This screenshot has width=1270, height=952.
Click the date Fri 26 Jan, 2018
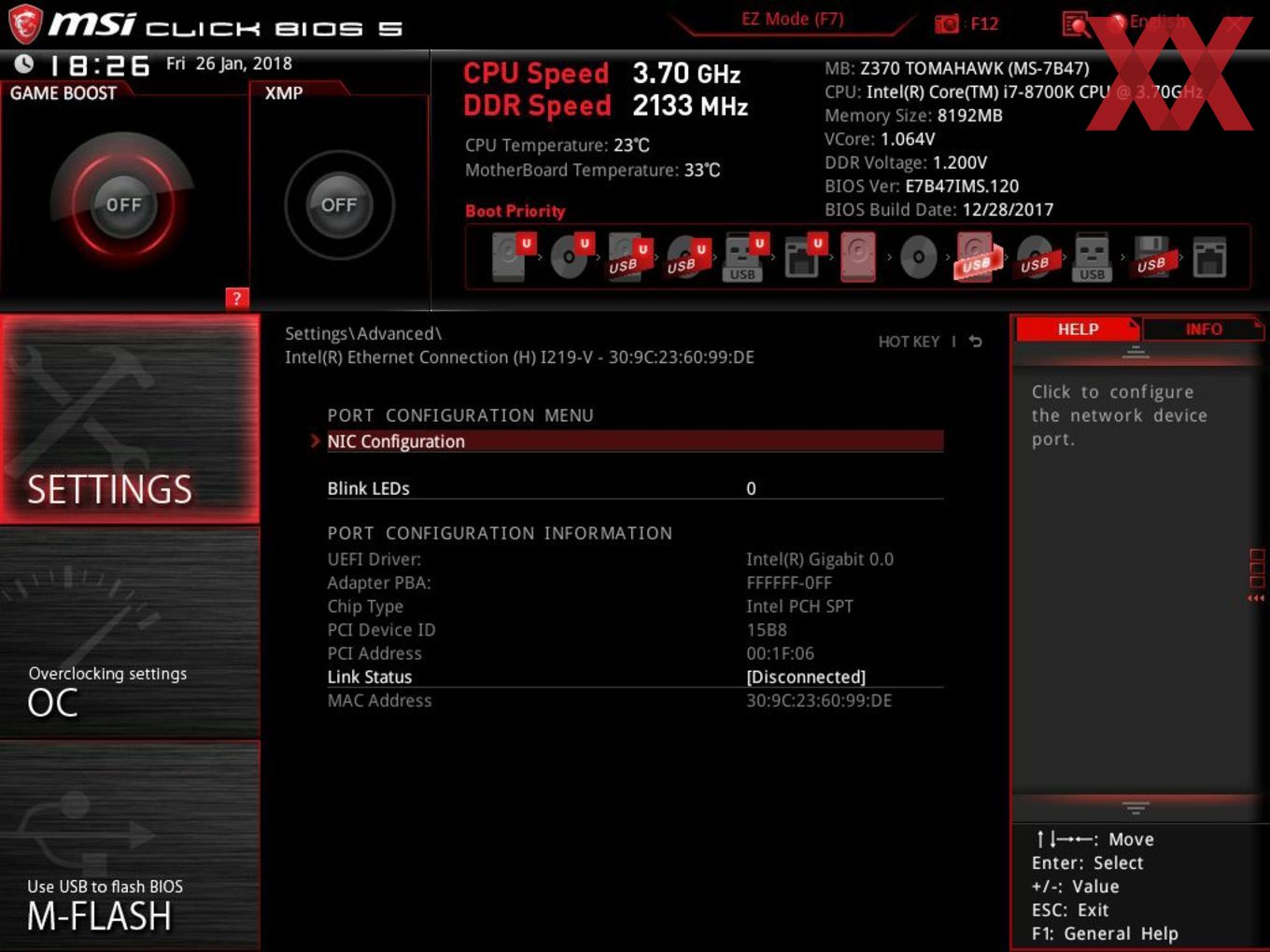[229, 63]
